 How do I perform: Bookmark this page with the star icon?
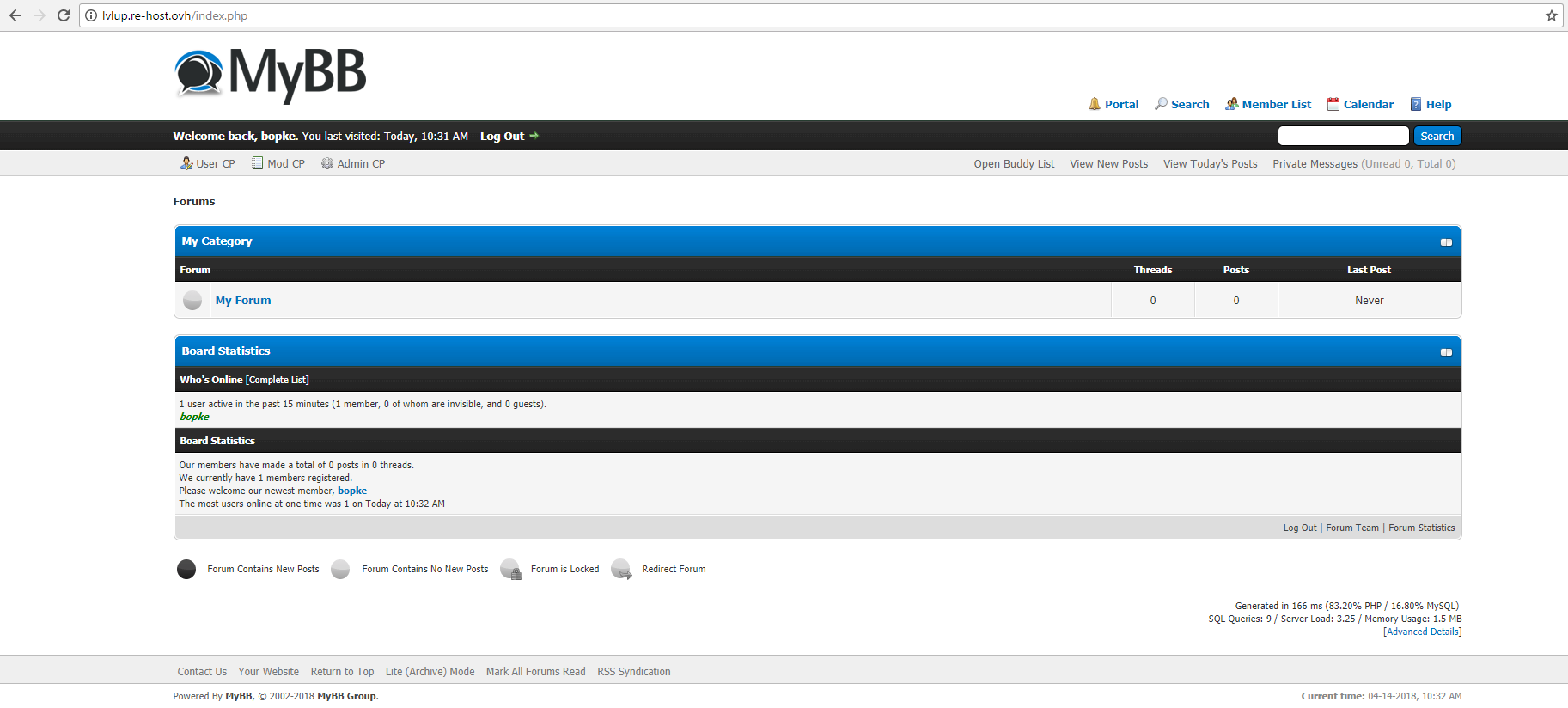pyautogui.click(x=1551, y=15)
